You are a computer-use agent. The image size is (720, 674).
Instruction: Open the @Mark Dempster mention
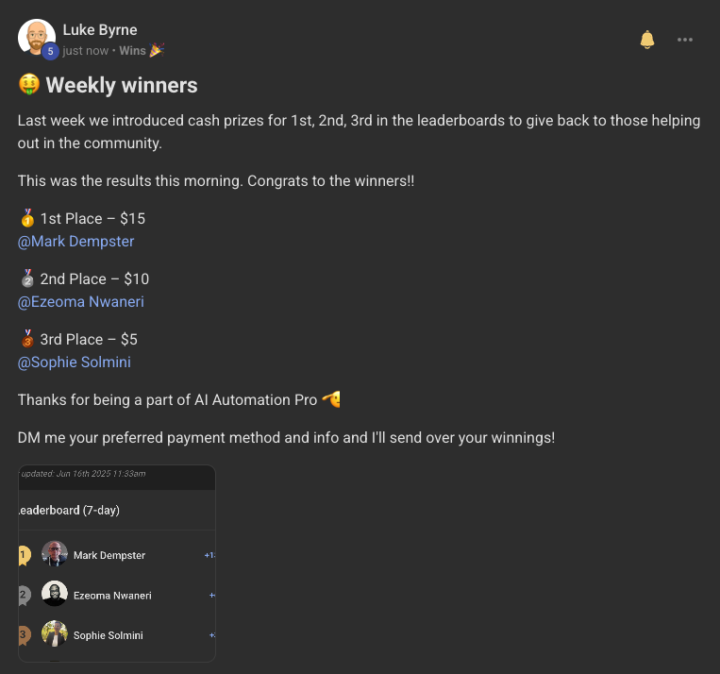(x=76, y=241)
